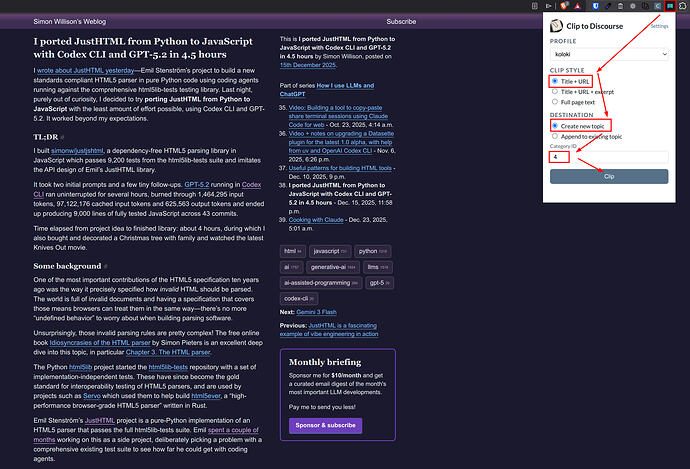Viewport: 690px width, 469px height.
Task: Select Create new topic destination
Action: (555, 126)
